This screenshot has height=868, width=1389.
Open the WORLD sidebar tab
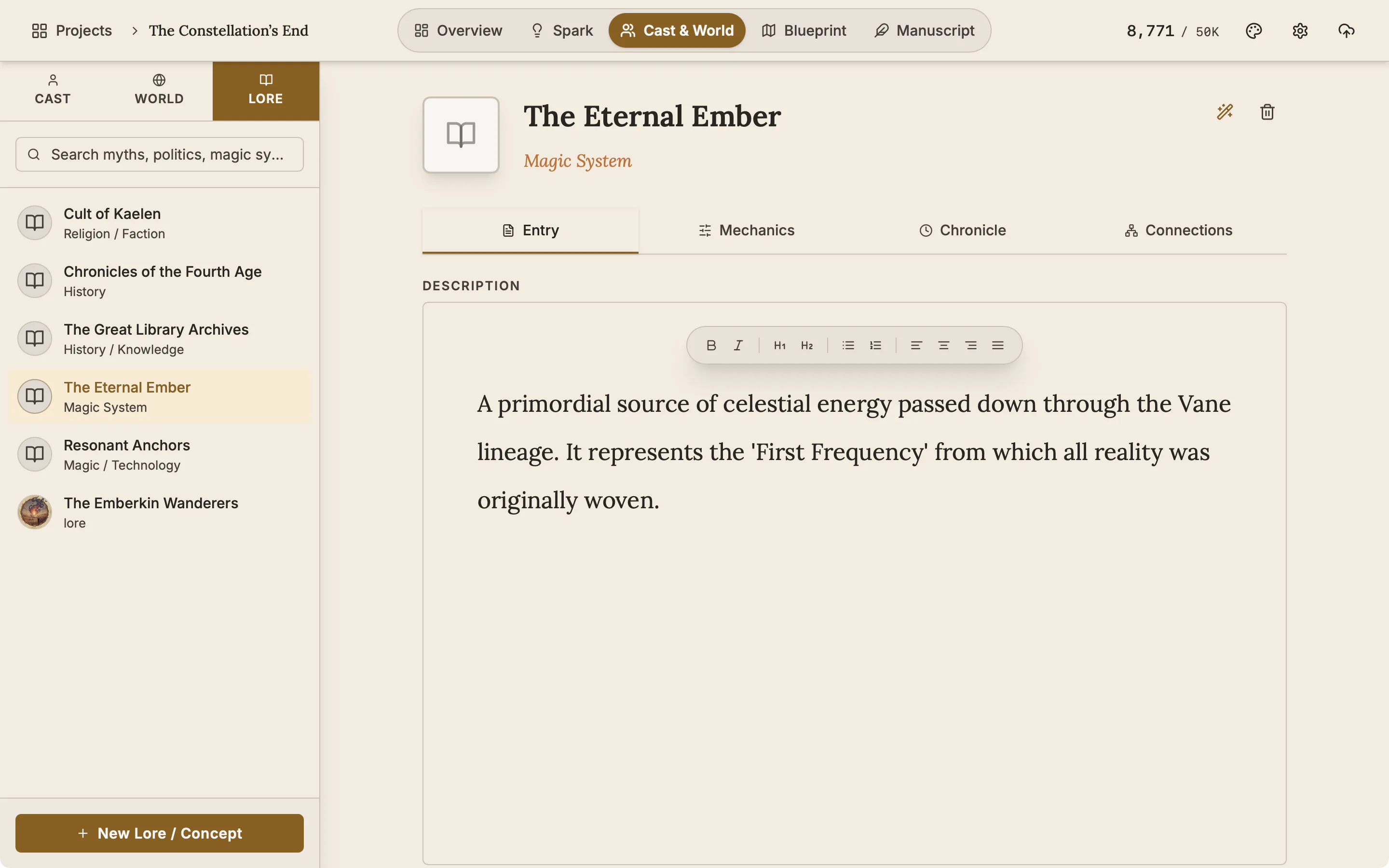tap(159, 90)
